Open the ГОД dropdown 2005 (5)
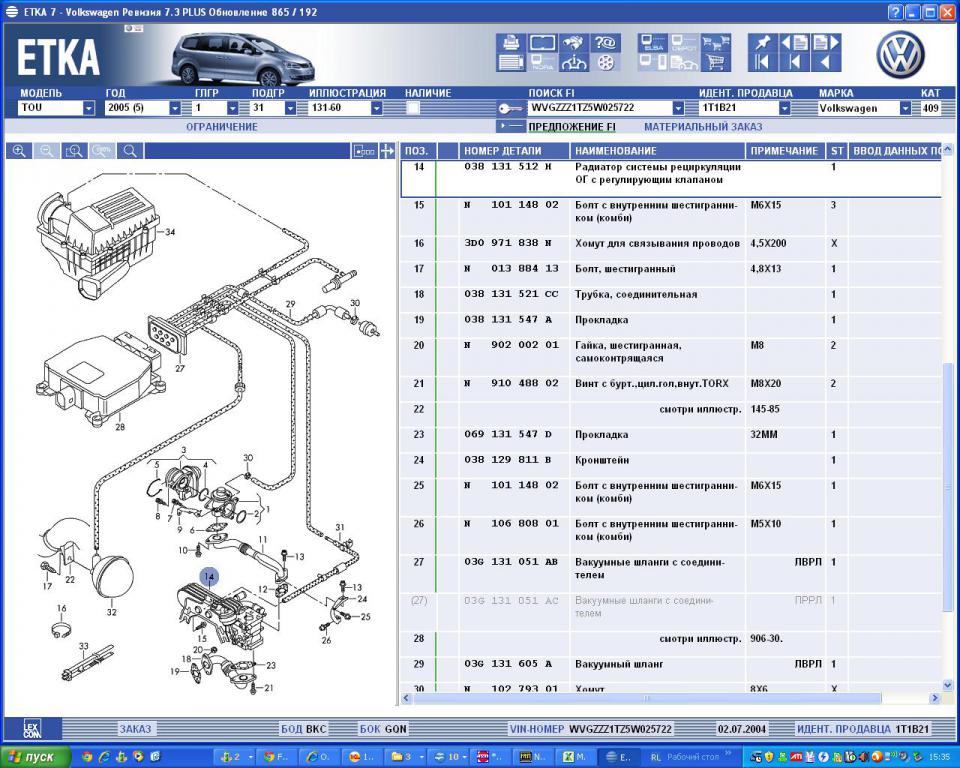This screenshot has height=768, width=960. [175, 108]
